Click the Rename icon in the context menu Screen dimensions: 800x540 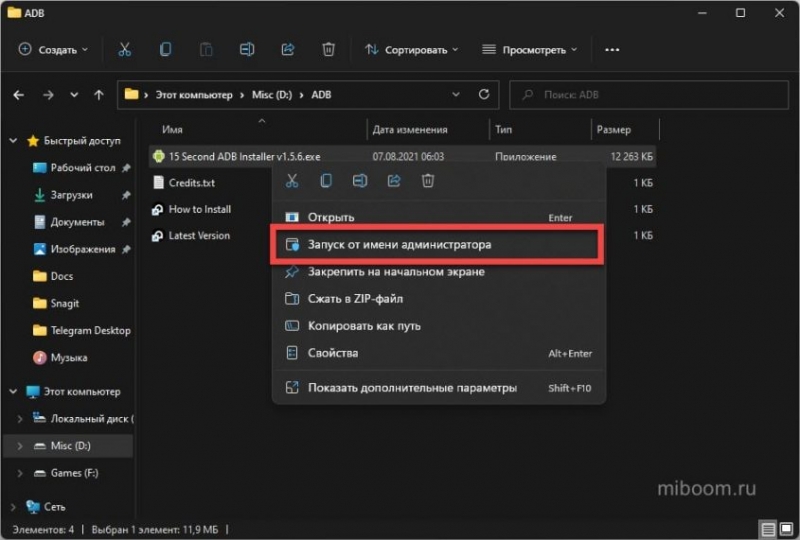click(360, 181)
